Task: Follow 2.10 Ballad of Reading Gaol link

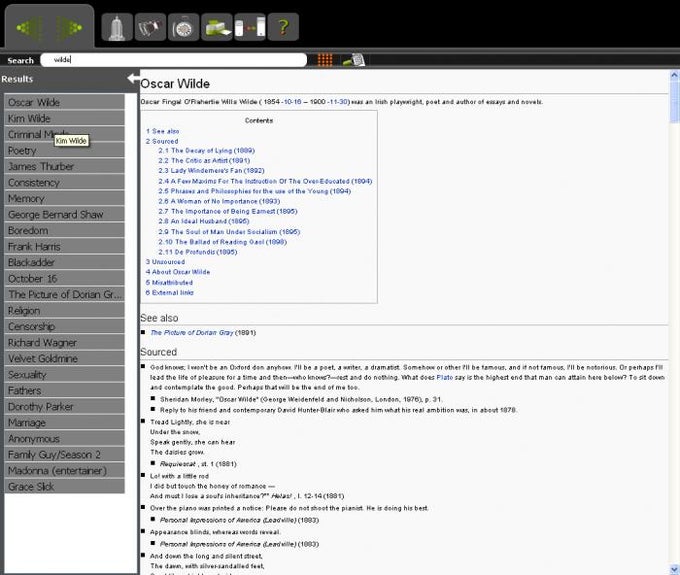Action: pyautogui.click(x=222, y=242)
